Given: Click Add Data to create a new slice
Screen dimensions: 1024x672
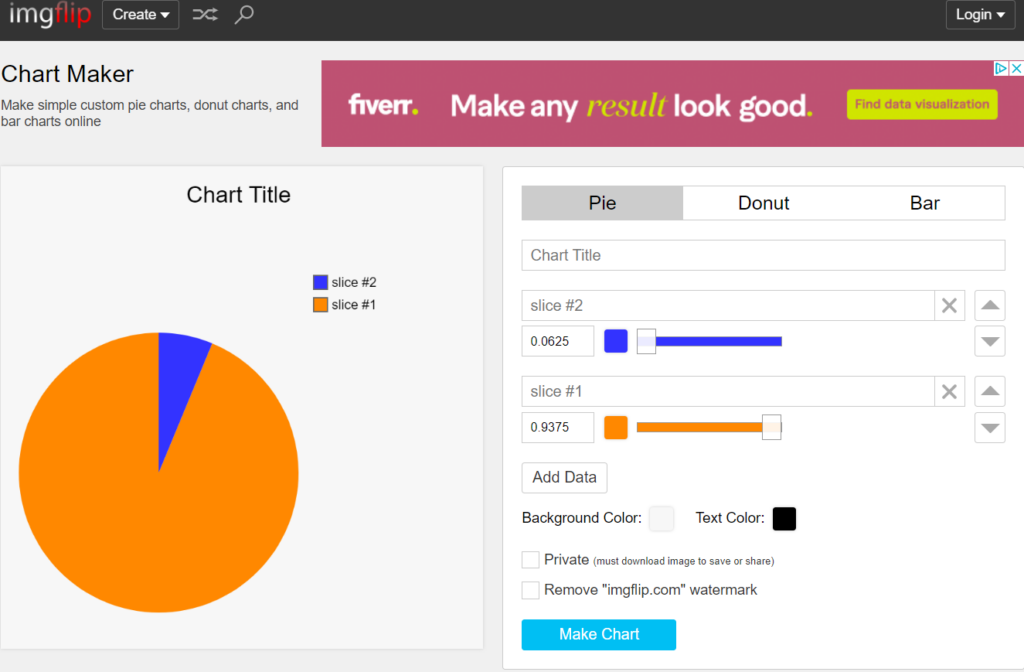Looking at the screenshot, I should tap(564, 477).
